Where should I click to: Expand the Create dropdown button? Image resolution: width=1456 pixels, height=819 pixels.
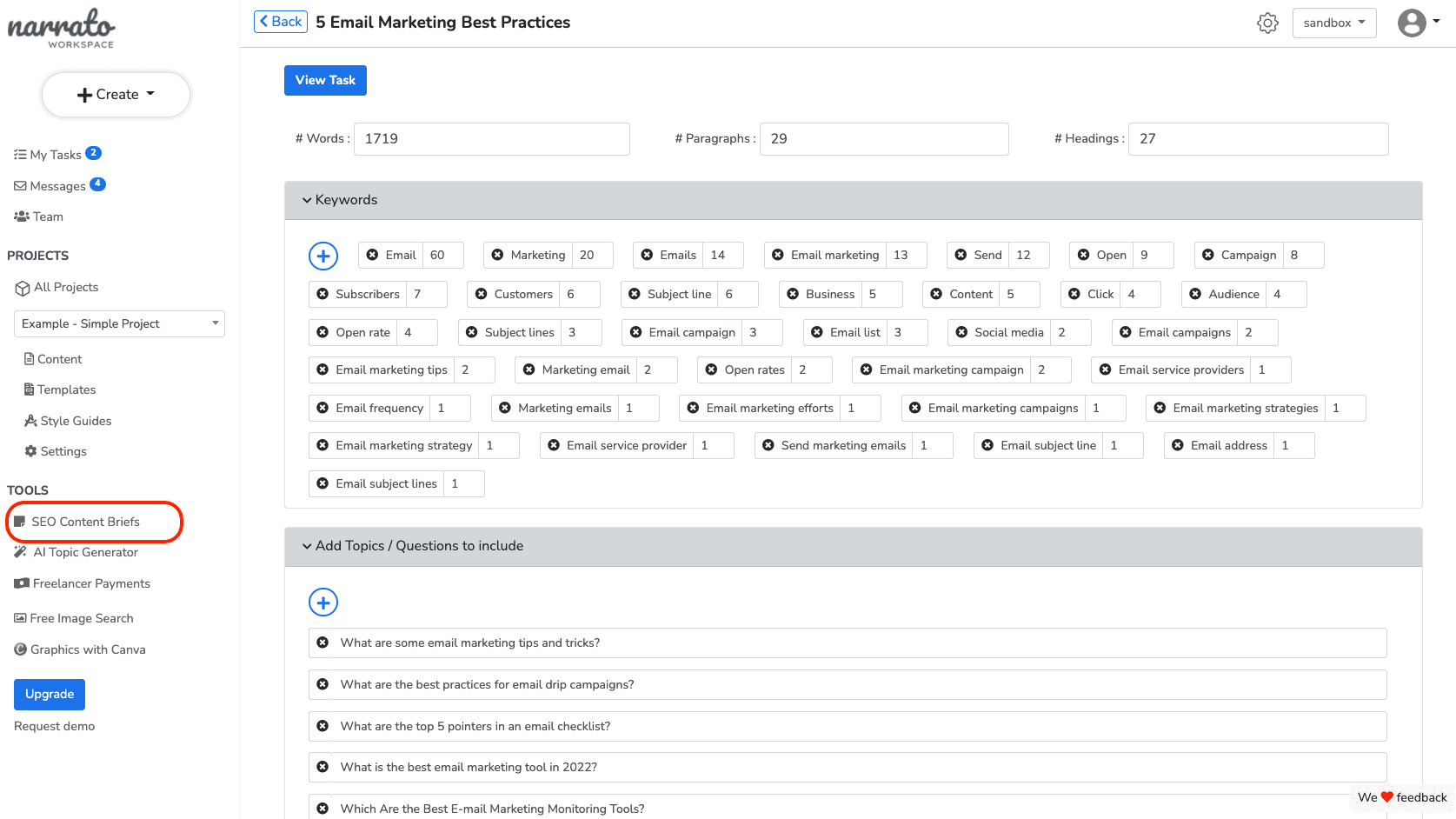point(116,94)
